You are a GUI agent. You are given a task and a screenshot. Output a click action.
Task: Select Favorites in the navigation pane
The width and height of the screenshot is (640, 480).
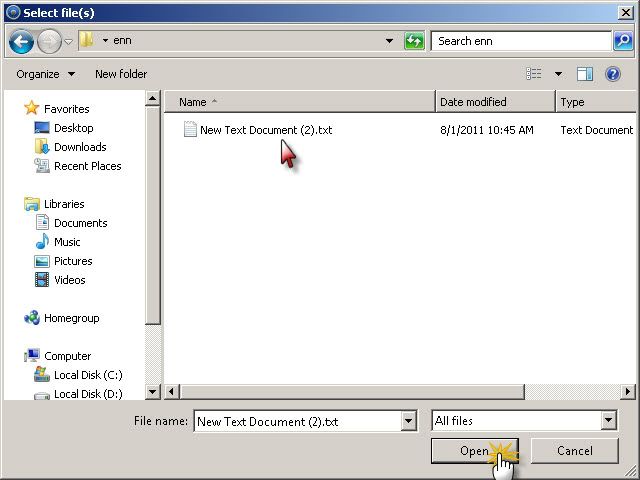pos(67,109)
